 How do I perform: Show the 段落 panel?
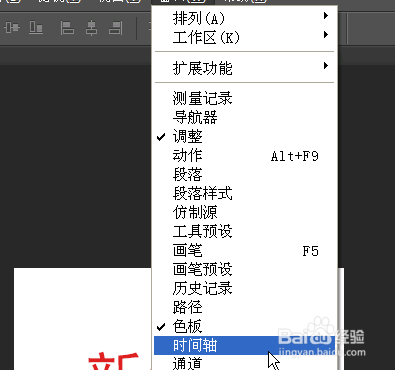[244, 174]
